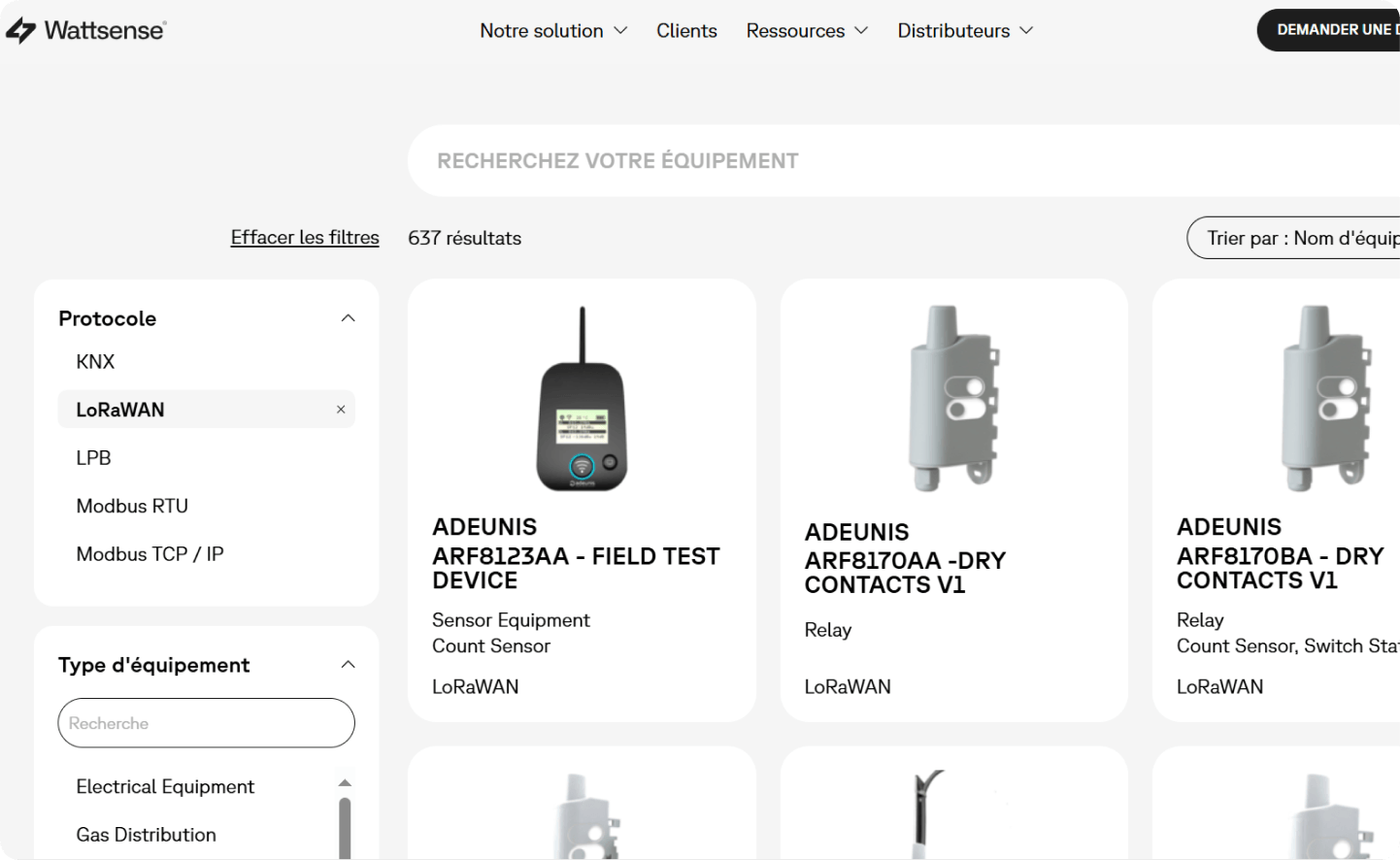Viewport: 1400px width, 860px height.
Task: Collapse the Type d'équipement section
Action: [x=348, y=665]
